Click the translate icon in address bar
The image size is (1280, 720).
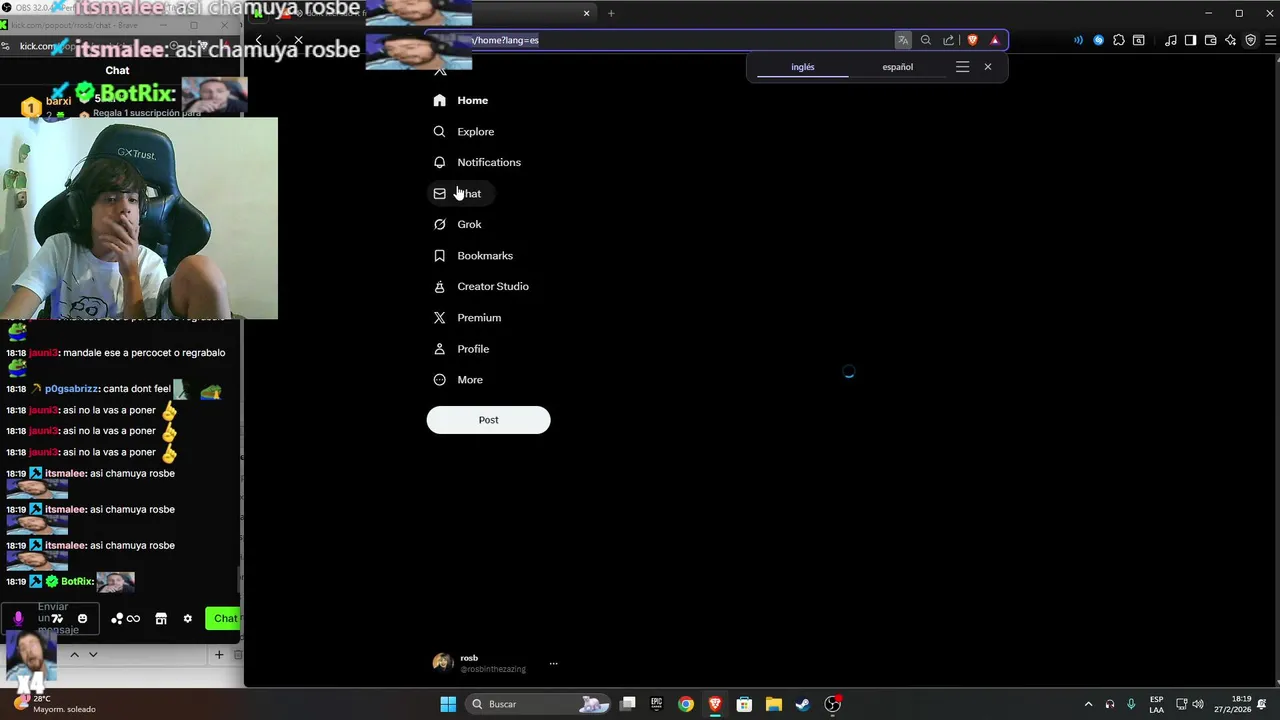903,40
